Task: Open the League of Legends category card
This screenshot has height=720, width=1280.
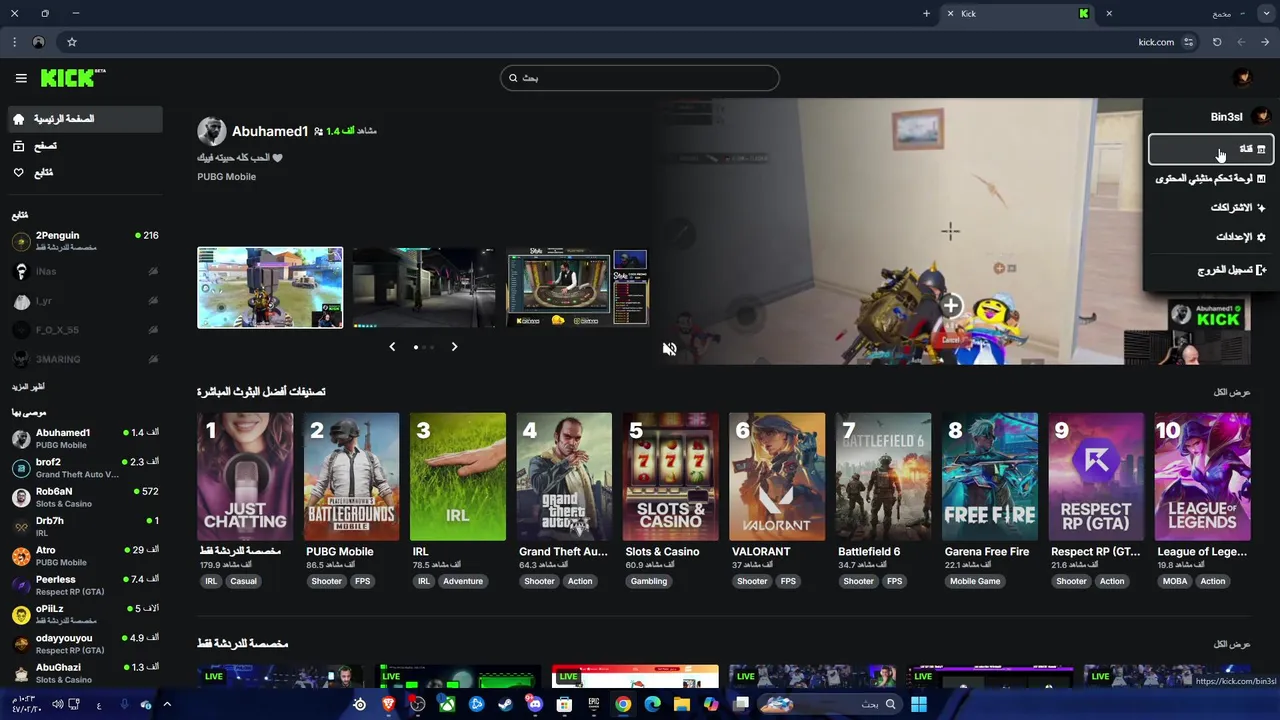Action: coord(1203,477)
